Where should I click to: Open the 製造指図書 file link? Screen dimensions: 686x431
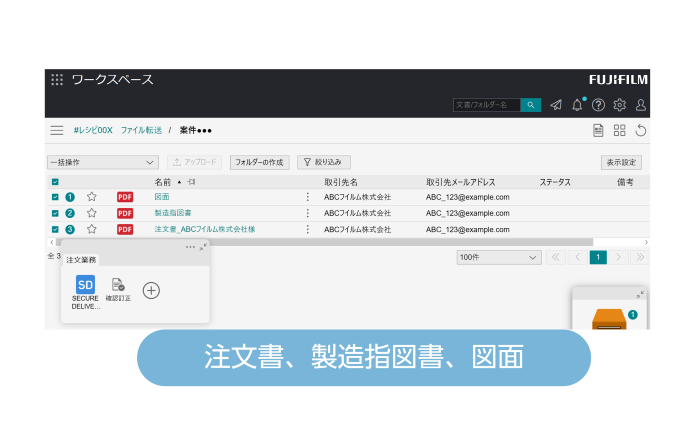173,213
